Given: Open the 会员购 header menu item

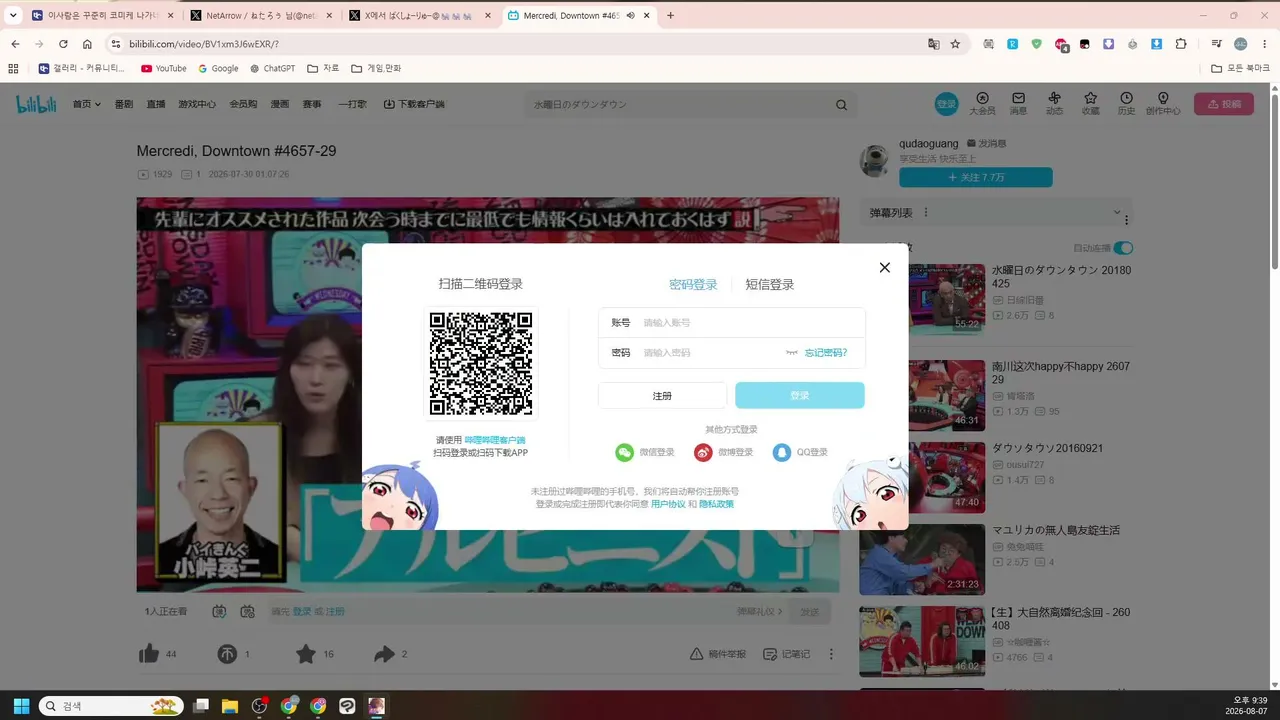Looking at the screenshot, I should click(243, 104).
